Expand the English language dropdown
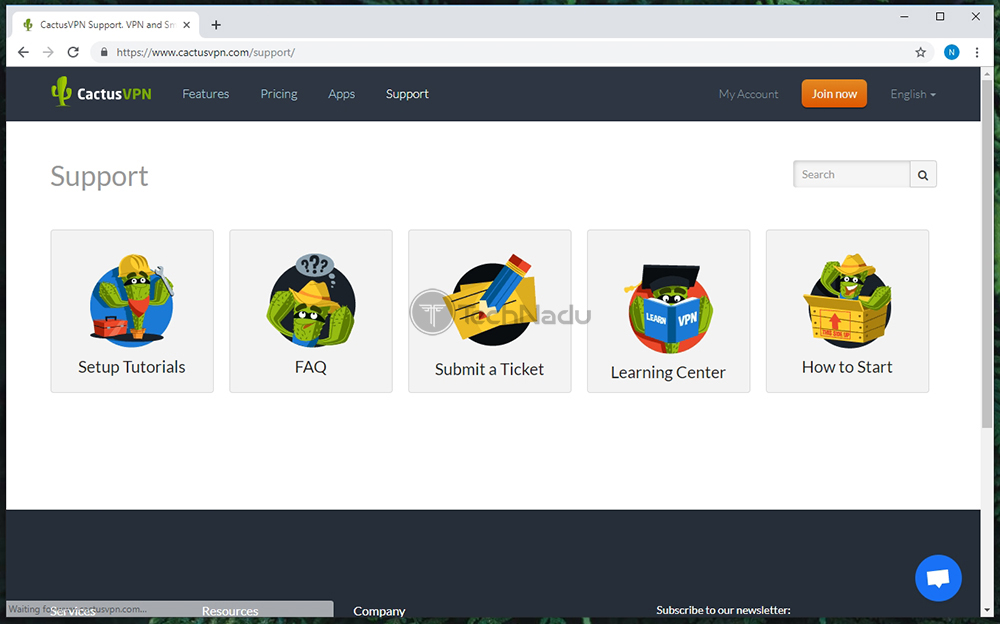Viewport: 1000px width, 624px height. point(913,94)
